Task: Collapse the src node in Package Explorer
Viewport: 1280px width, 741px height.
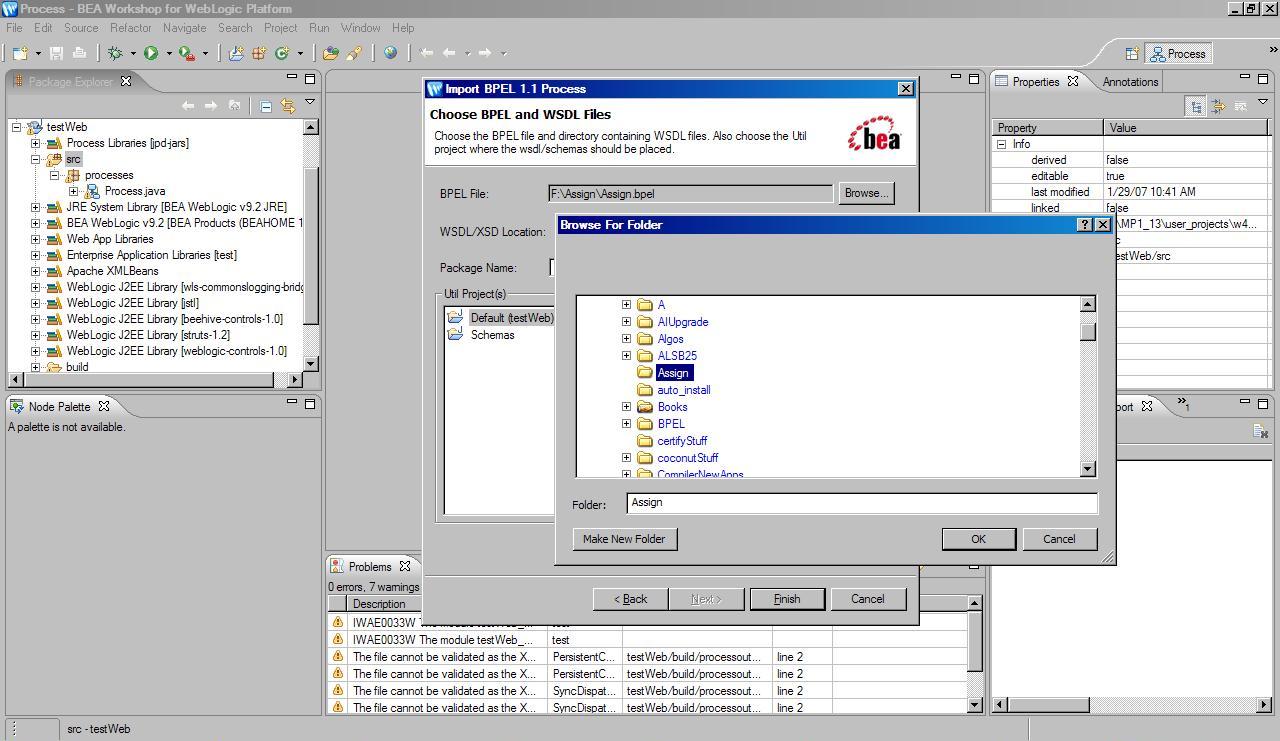Action: 36,159
